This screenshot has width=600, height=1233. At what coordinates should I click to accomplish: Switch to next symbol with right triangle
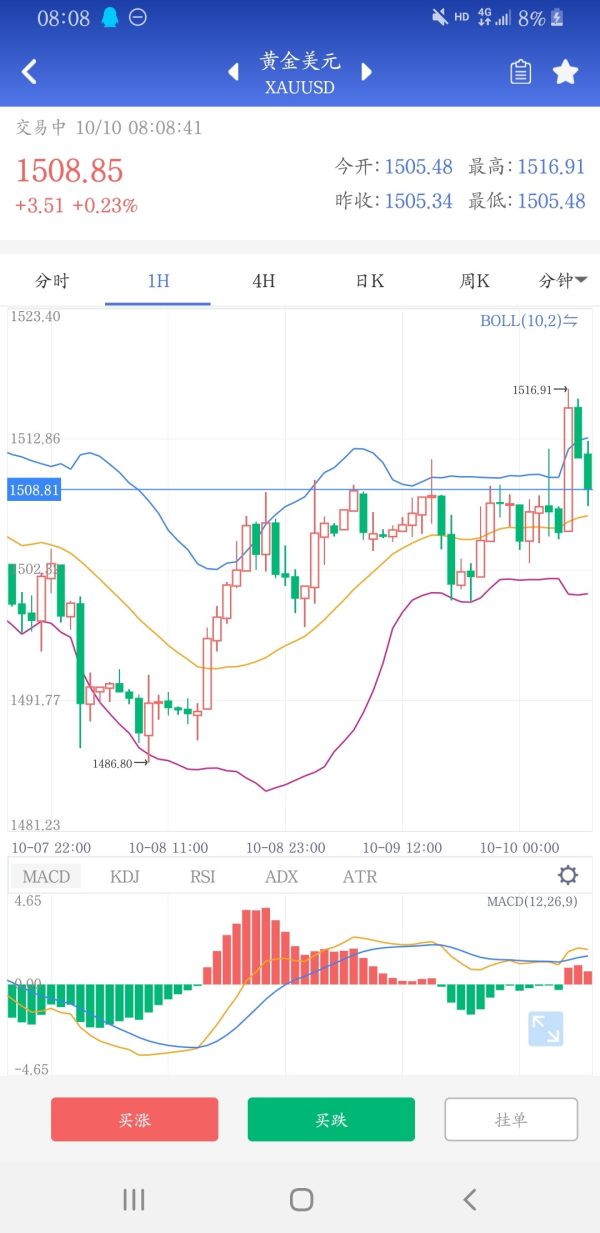point(366,72)
